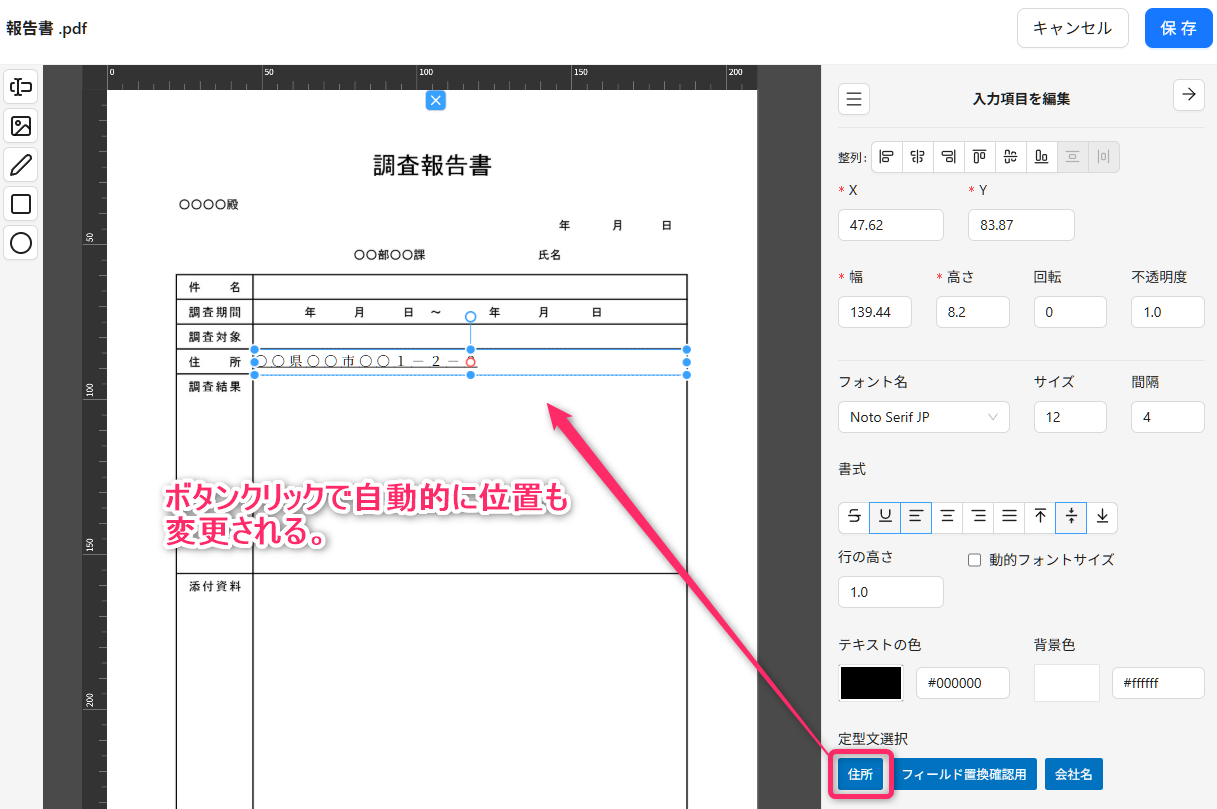1217x809 pixels.
Task: Click the 幅 width input field
Action: pos(875,312)
